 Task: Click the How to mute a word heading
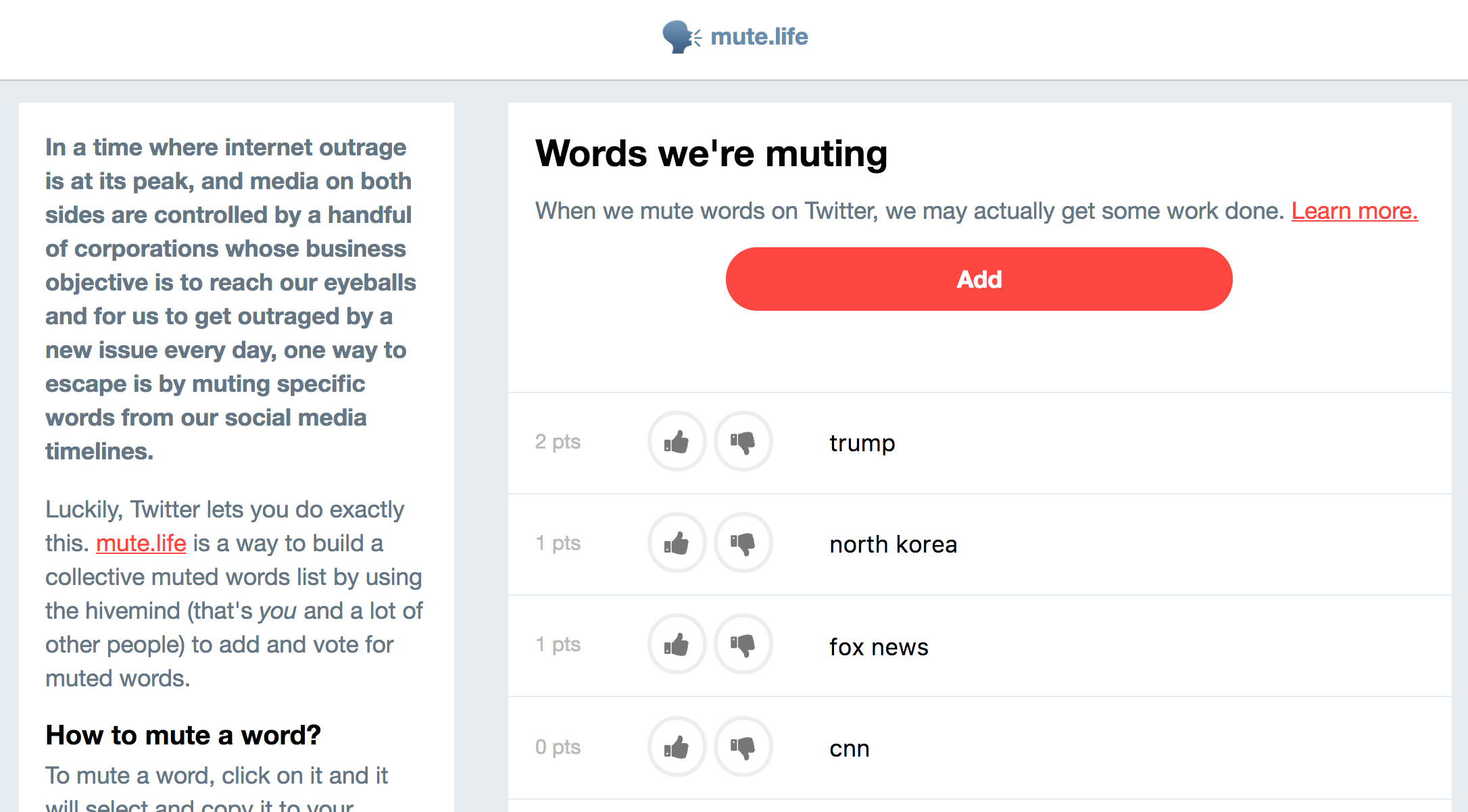(182, 735)
